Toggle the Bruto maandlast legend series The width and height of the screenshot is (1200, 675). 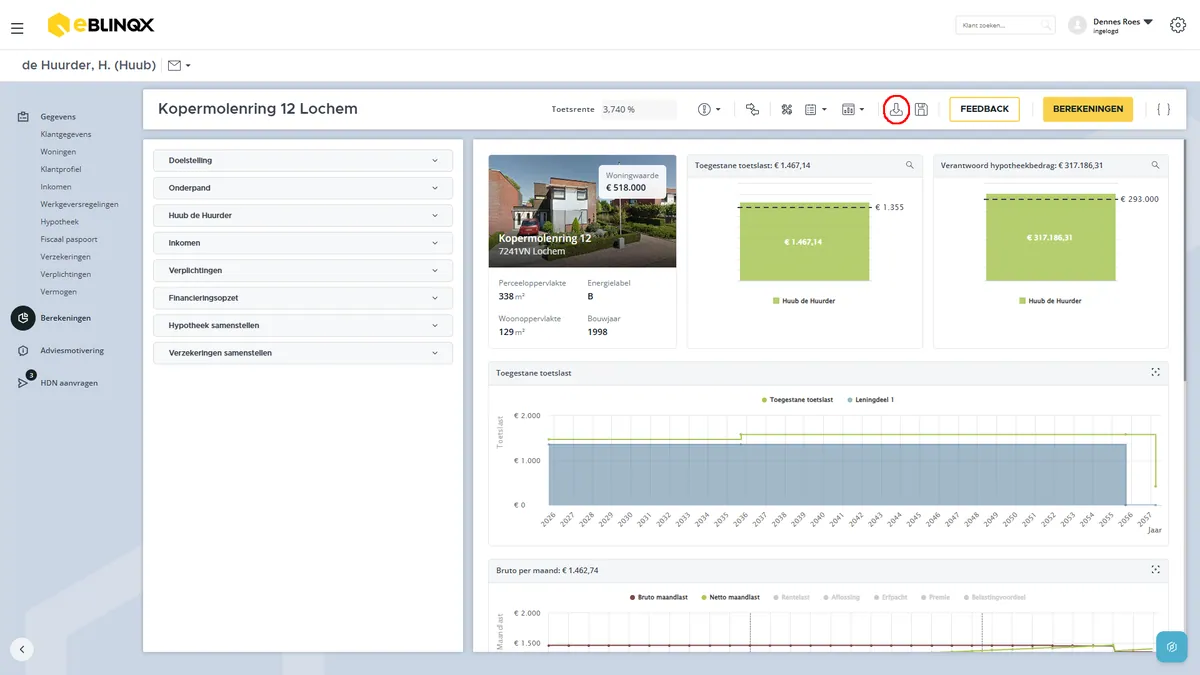pyautogui.click(x=660, y=597)
